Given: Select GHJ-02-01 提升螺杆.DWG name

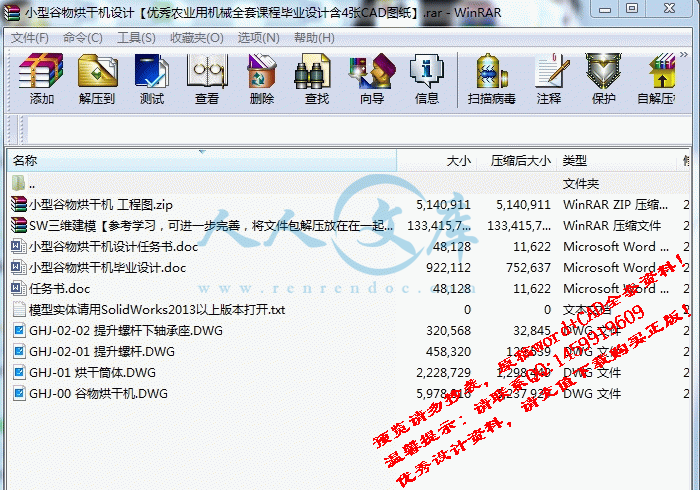Looking at the screenshot, I should 102,352.
